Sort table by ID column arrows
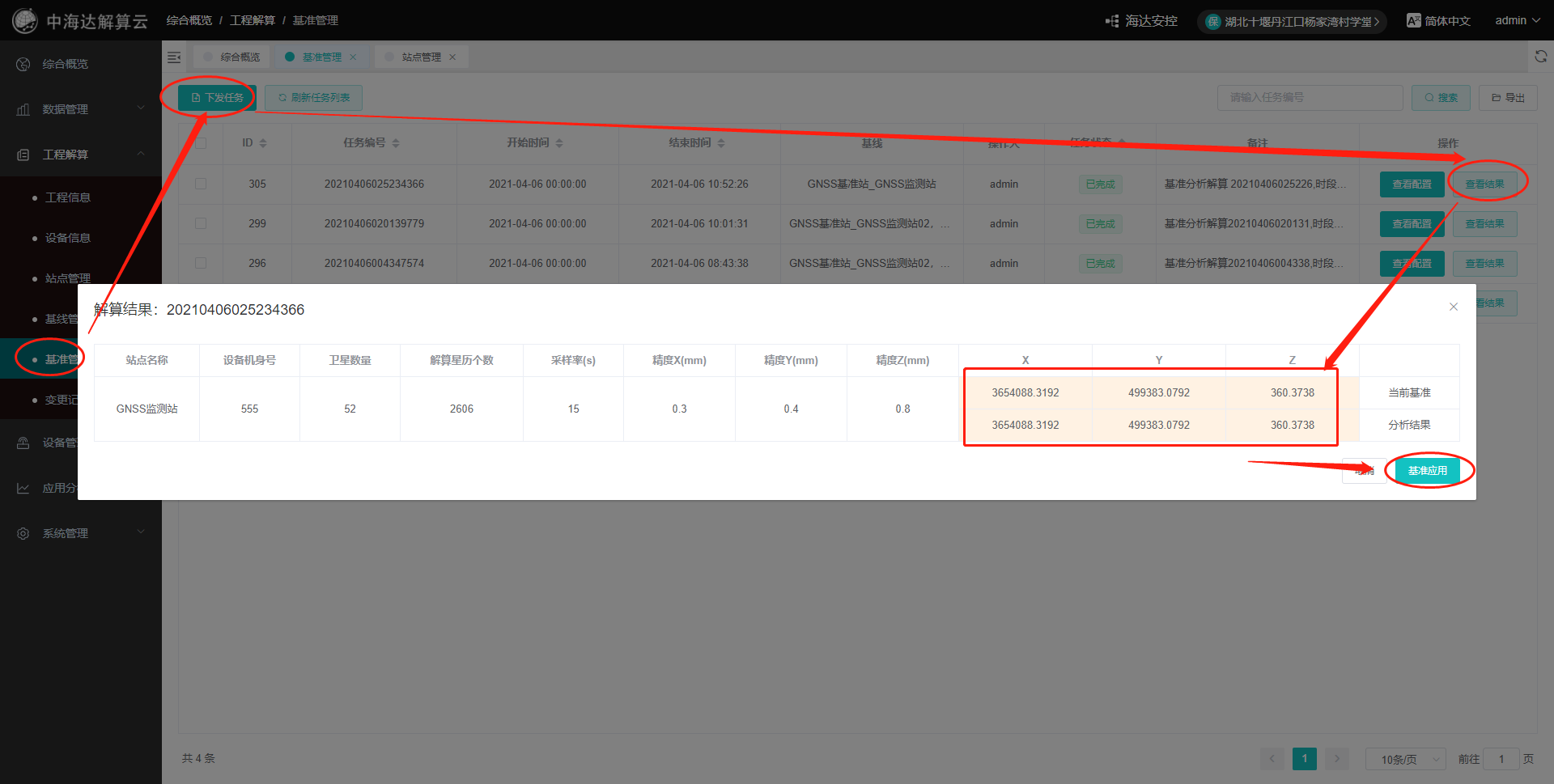Screen dimensions: 1554x784 click(263, 143)
